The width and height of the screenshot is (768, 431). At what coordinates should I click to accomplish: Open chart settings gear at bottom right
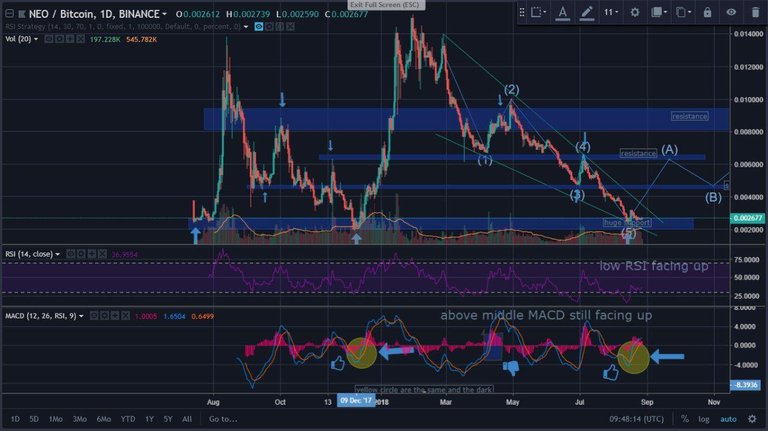click(x=752, y=419)
